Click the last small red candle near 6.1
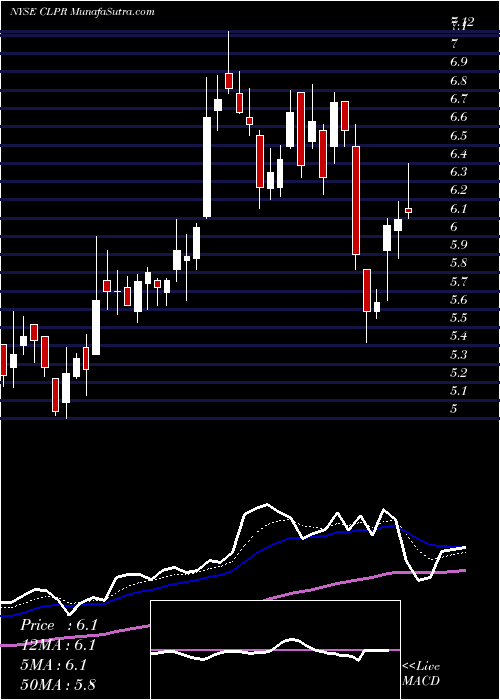500x700 pixels. coord(408,210)
